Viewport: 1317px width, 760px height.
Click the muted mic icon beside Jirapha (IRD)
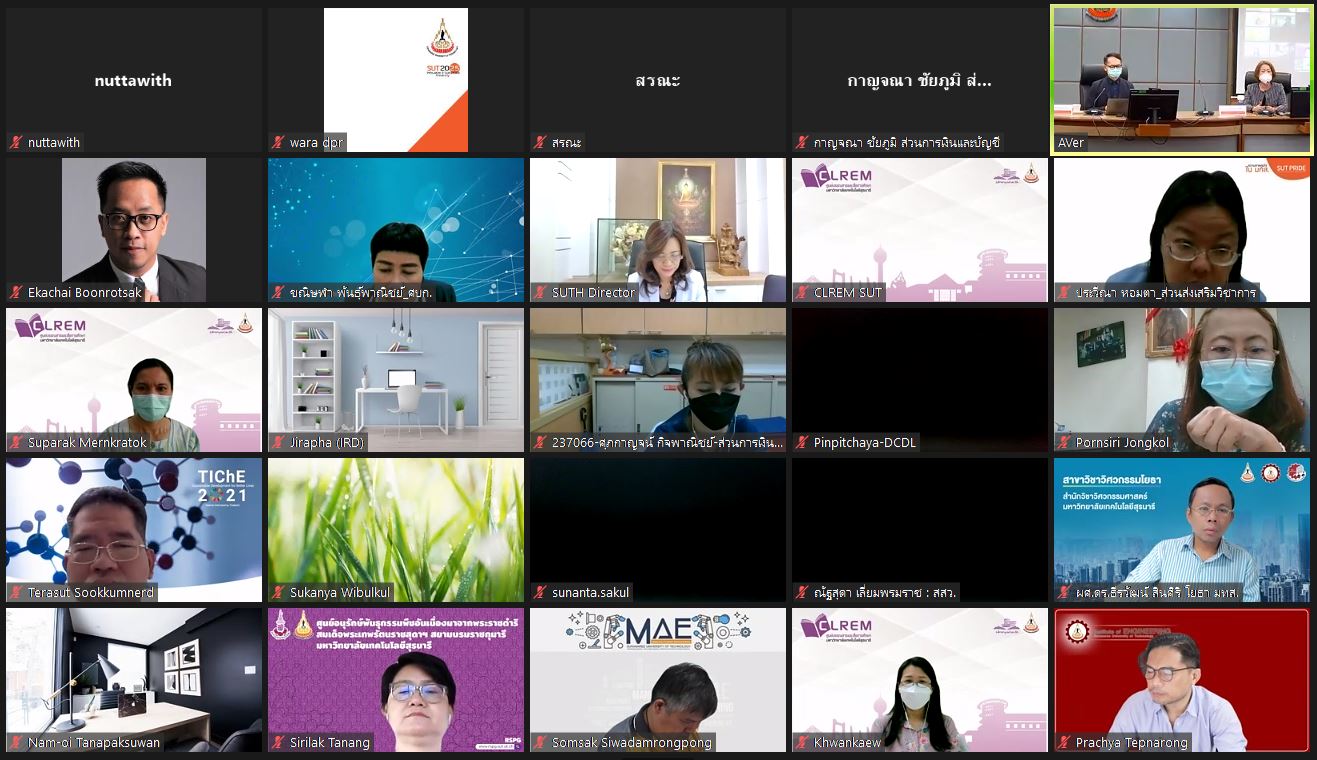click(278, 442)
